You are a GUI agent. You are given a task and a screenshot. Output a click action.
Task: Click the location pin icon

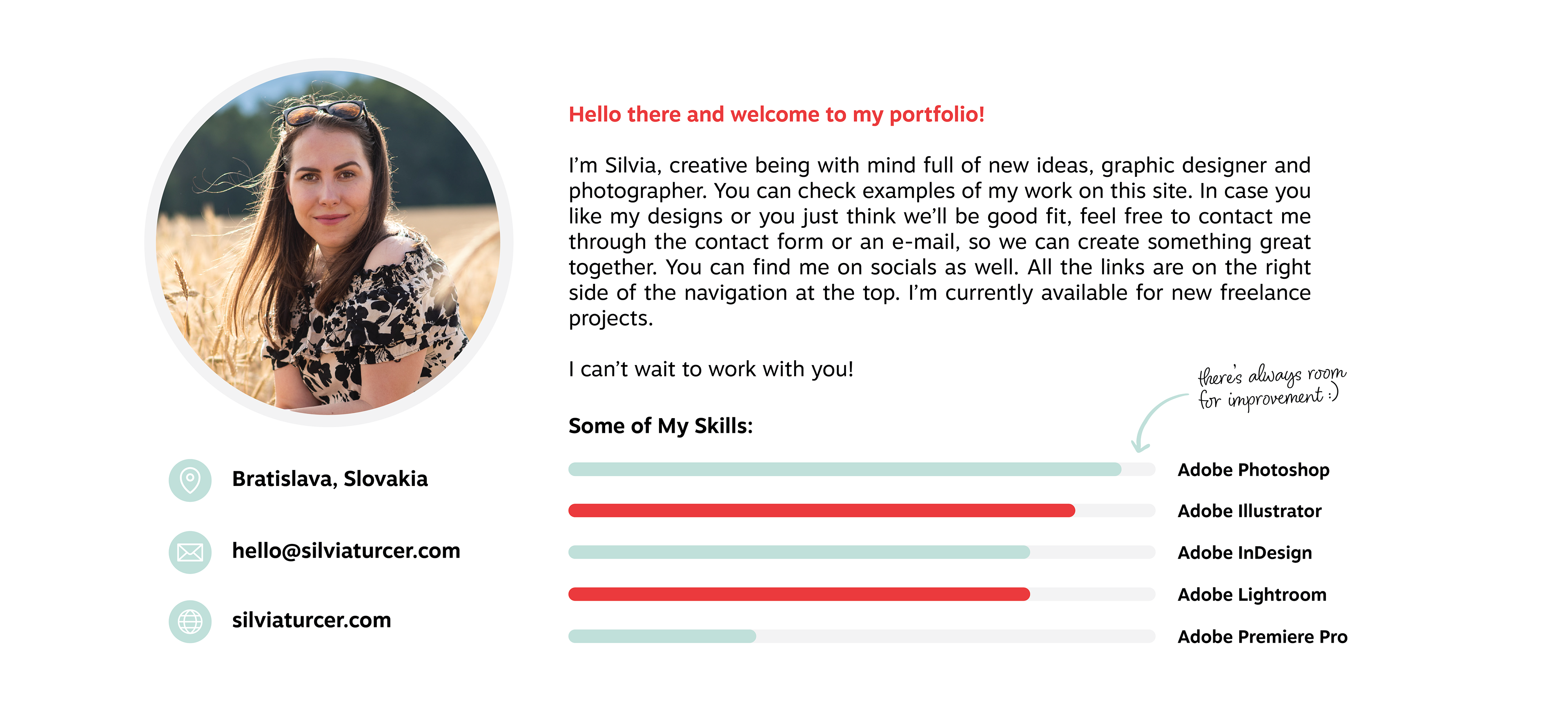[190, 480]
